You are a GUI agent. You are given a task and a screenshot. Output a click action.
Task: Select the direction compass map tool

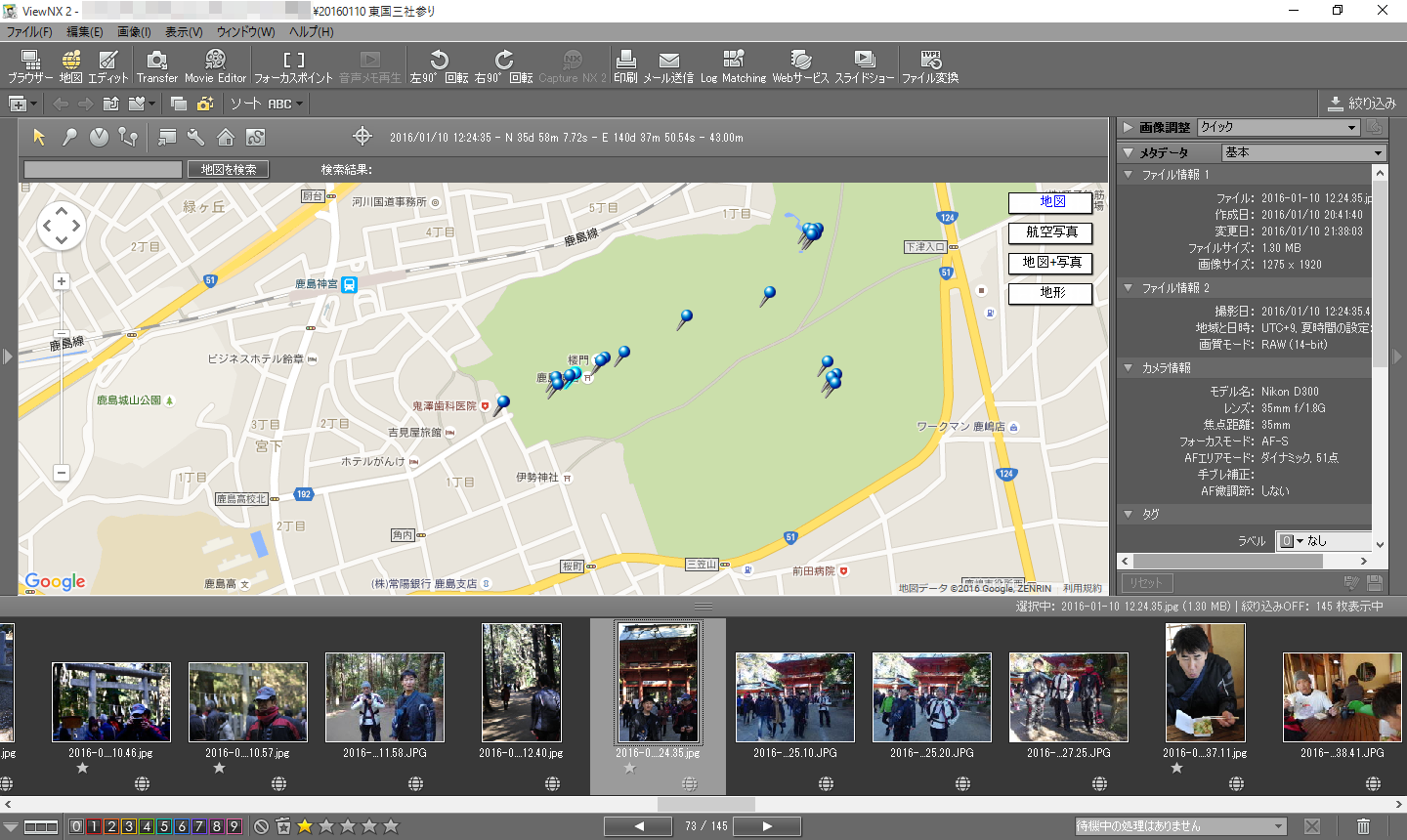click(x=99, y=137)
